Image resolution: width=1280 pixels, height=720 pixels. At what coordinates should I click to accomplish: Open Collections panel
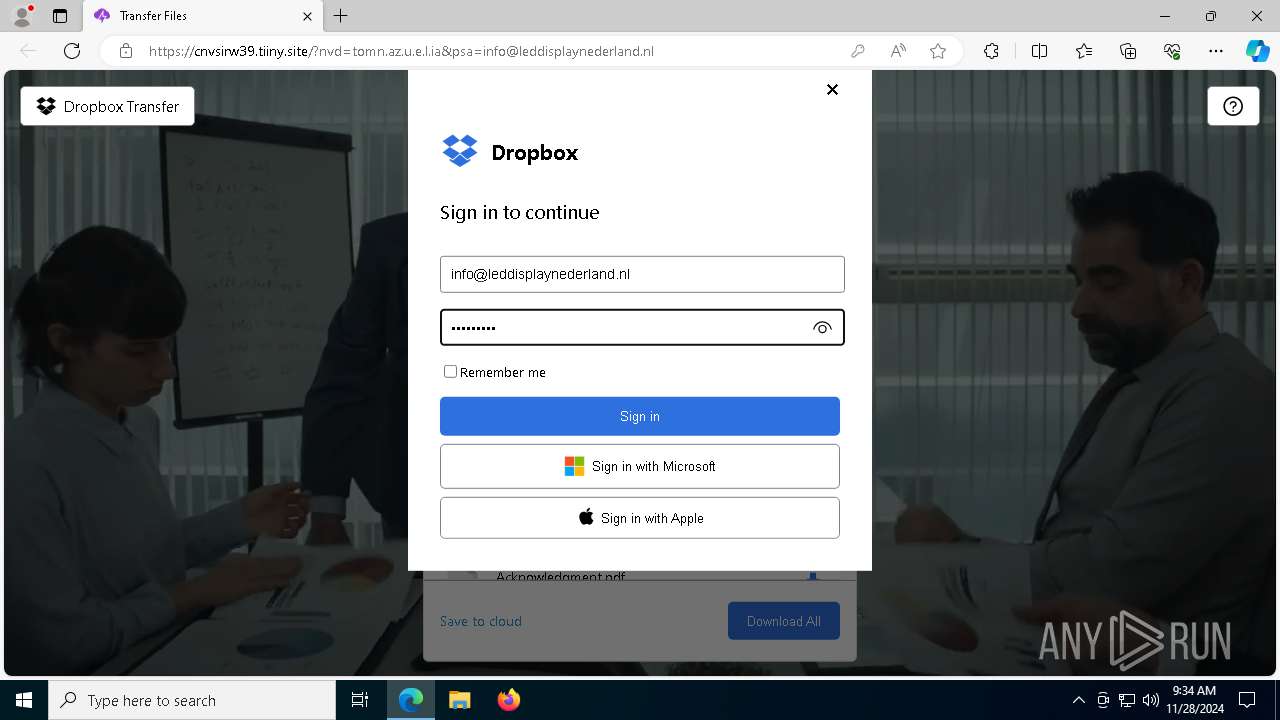pyautogui.click(x=1128, y=51)
